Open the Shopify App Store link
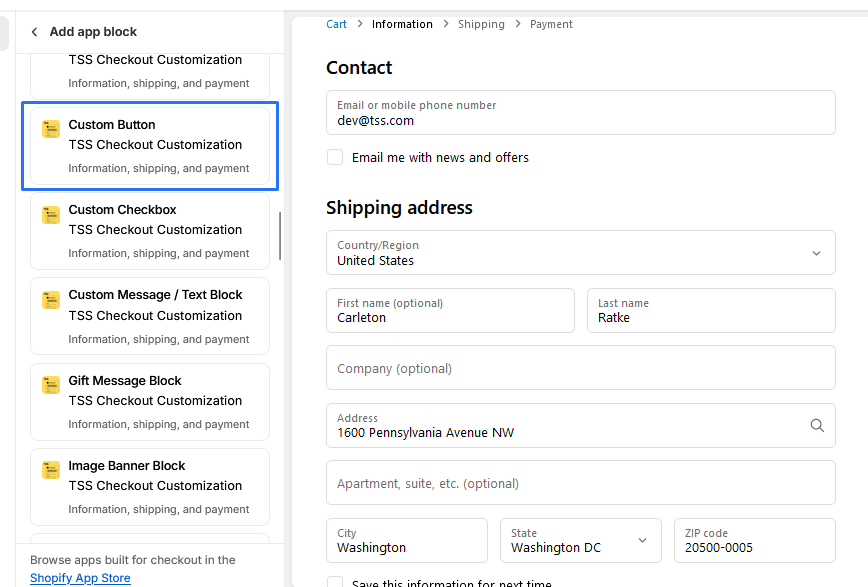Image resolution: width=868 pixels, height=587 pixels. tap(80, 578)
